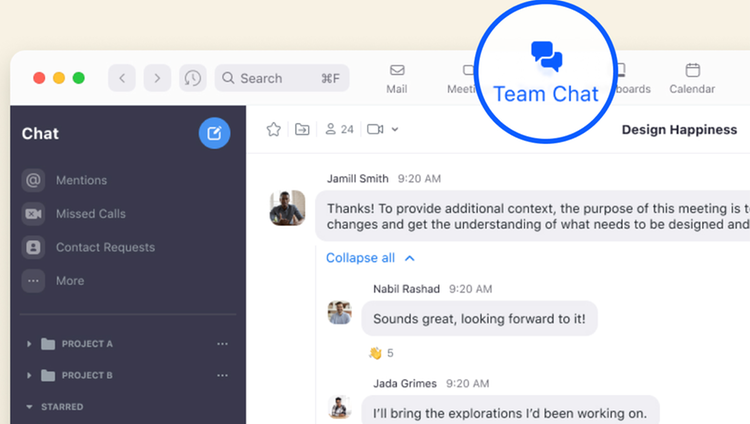Click the Nabil Rashad sender name
This screenshot has height=424, width=750.
406,289
